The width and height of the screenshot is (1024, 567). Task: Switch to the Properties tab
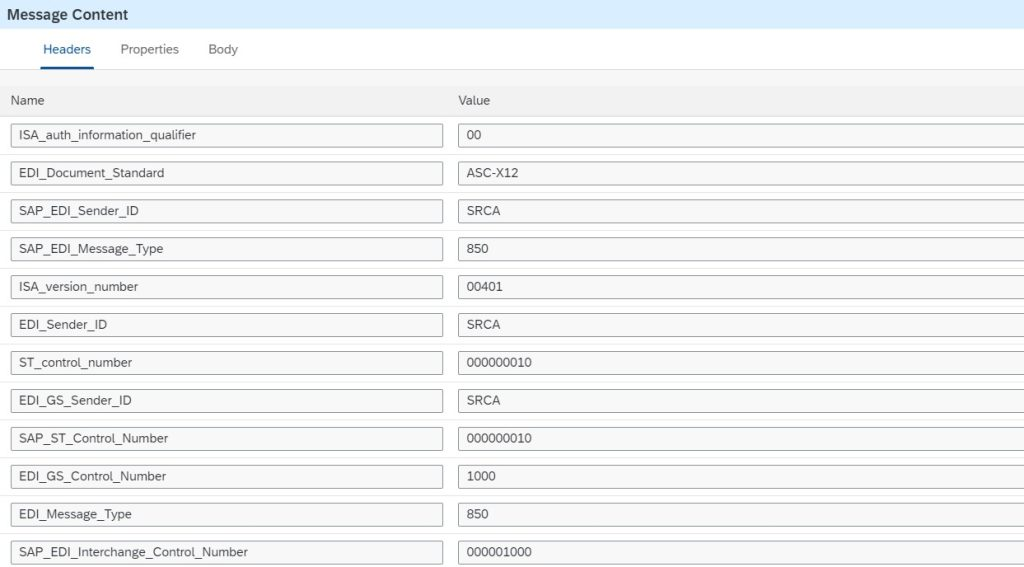pos(149,49)
